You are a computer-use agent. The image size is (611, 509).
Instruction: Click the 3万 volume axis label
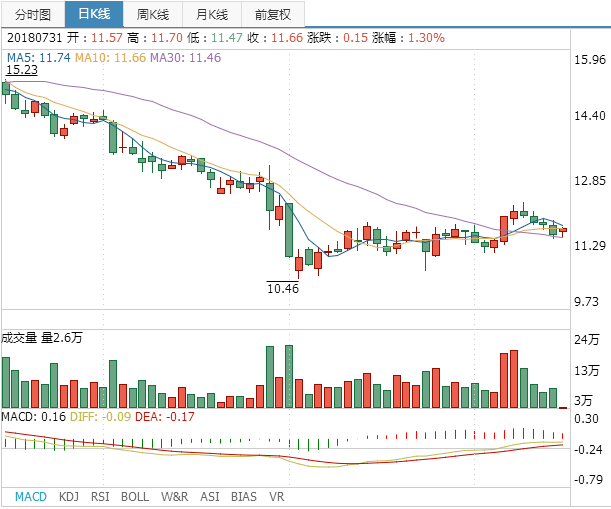(583, 400)
